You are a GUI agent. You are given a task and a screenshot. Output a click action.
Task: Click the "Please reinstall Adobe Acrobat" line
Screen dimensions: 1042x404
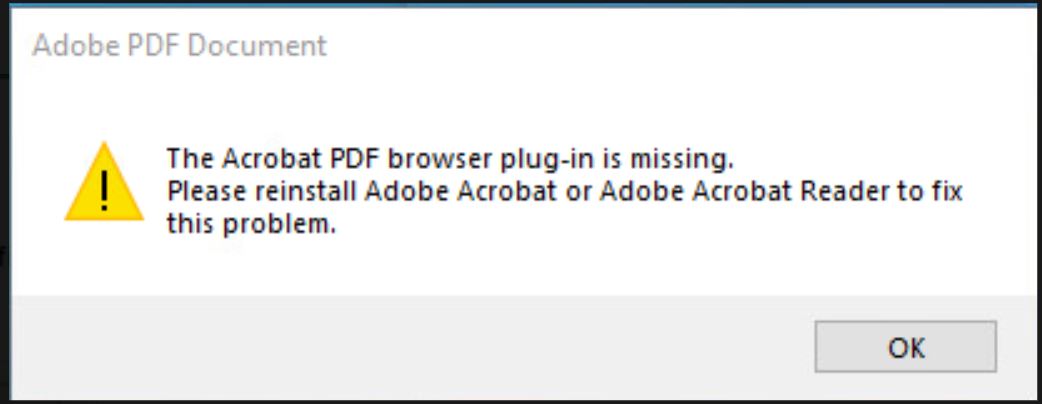563,191
